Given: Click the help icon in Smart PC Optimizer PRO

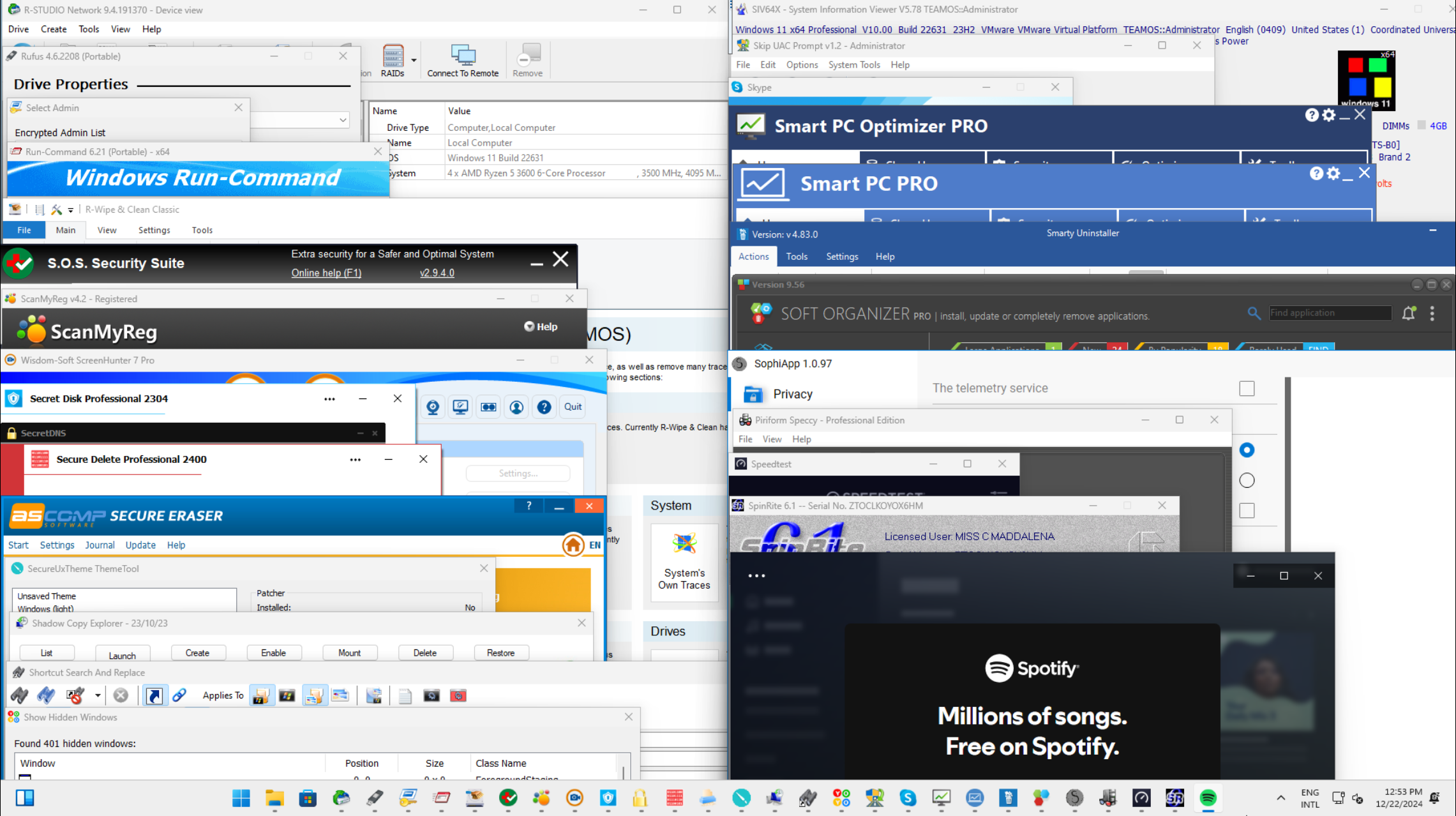Looking at the screenshot, I should click(x=1312, y=115).
